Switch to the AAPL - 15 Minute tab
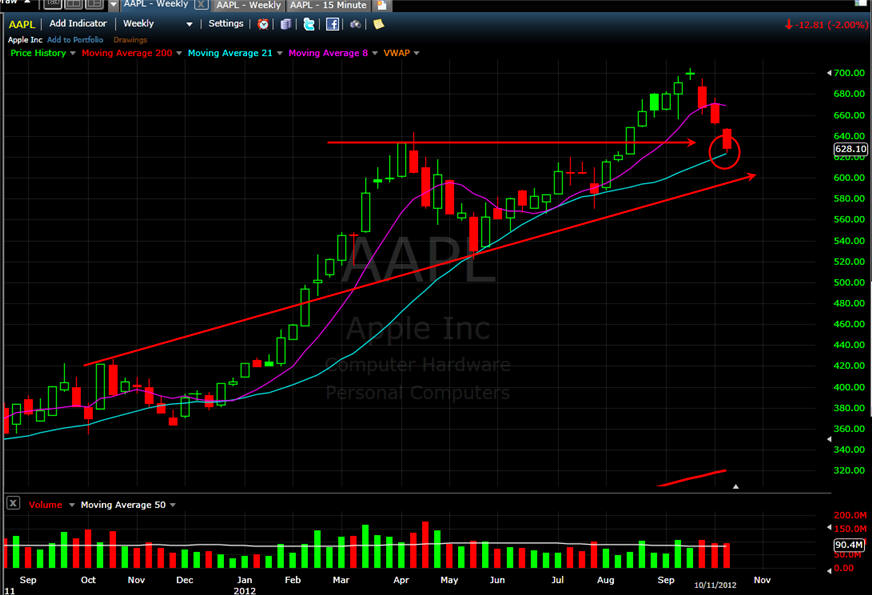The height and width of the screenshot is (595, 872). pyautogui.click(x=329, y=5)
